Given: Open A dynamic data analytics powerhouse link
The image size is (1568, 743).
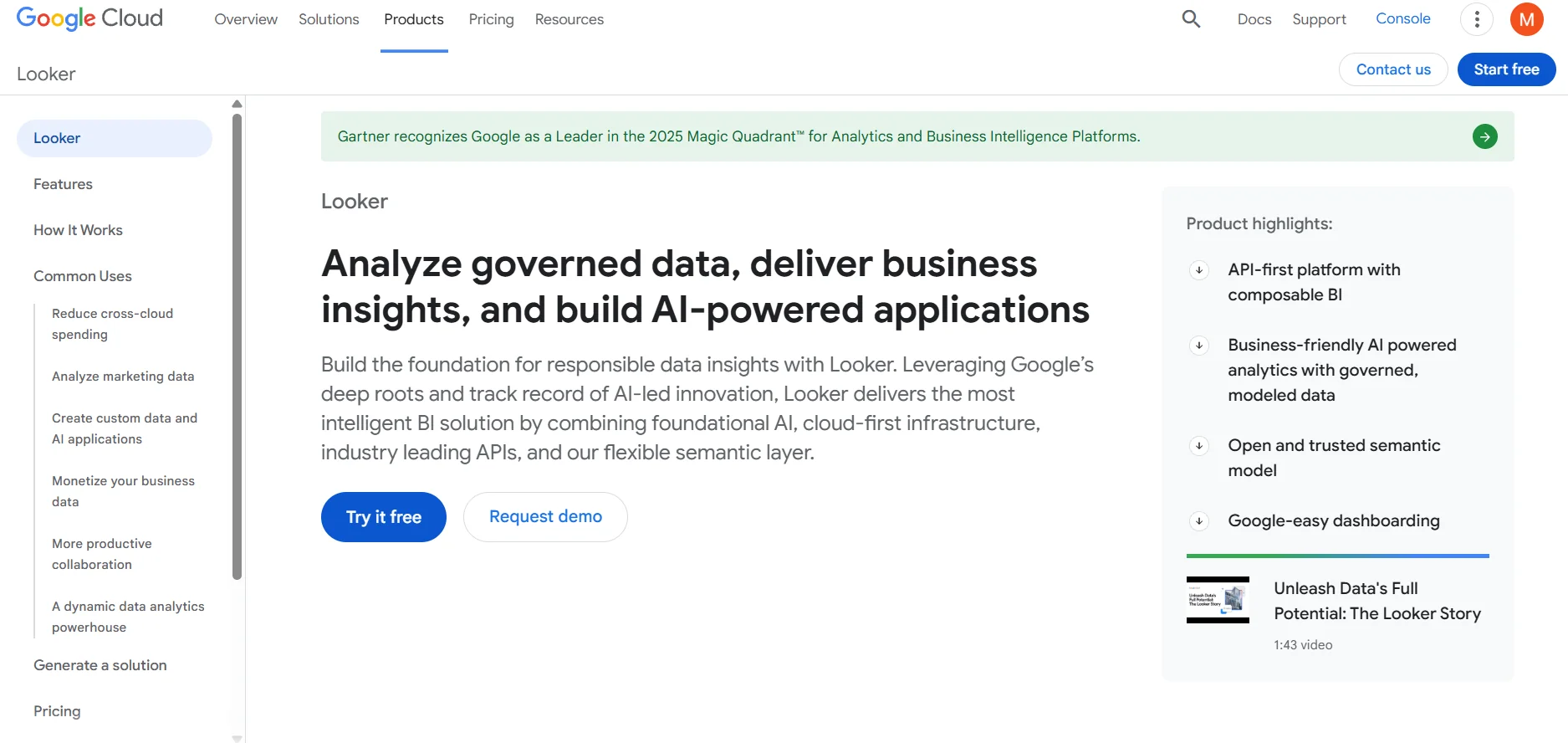Looking at the screenshot, I should point(128,617).
